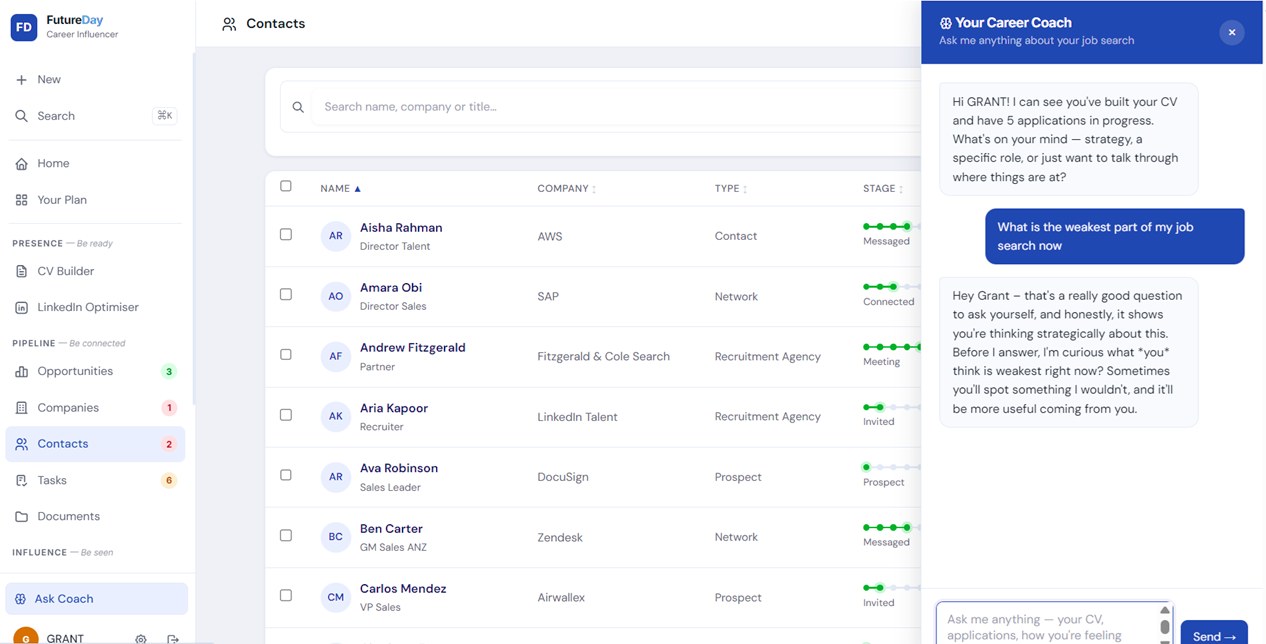Open the CV Builder document icon

21,271
